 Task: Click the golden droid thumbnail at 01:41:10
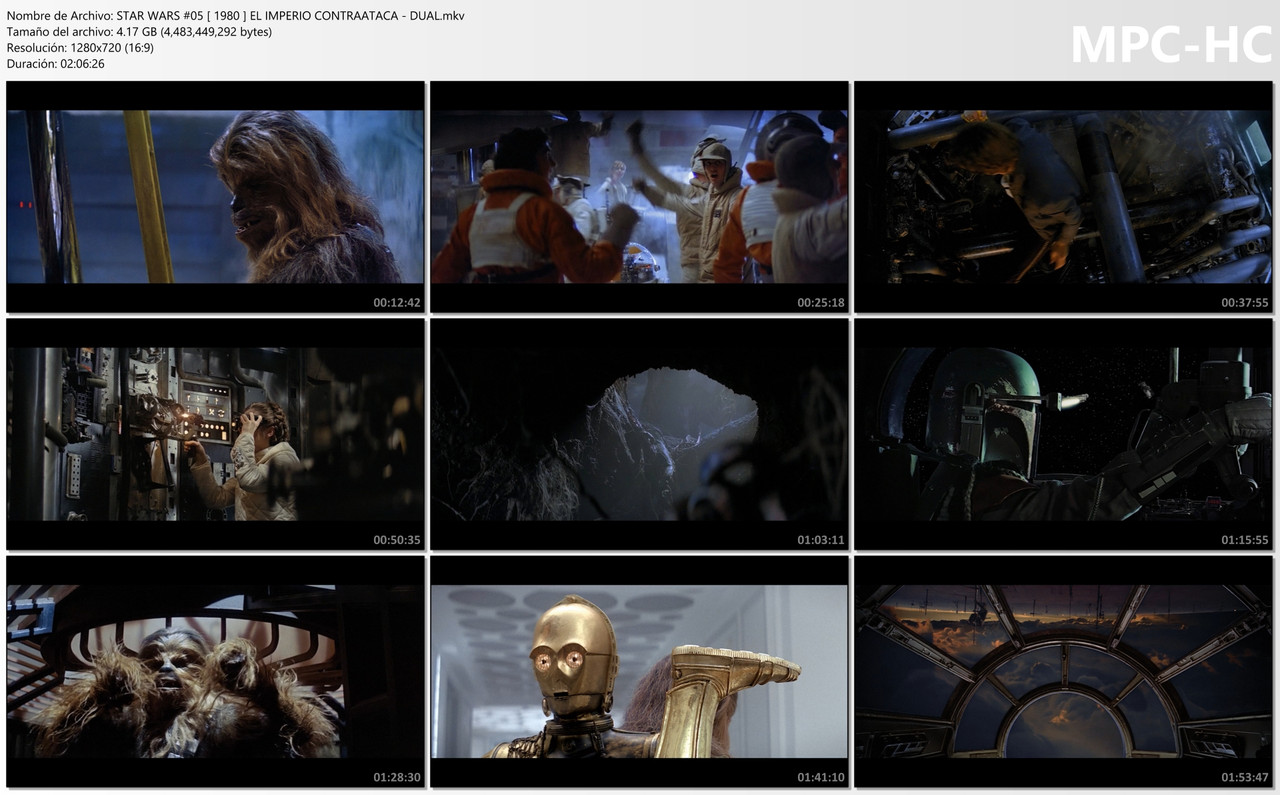click(x=639, y=671)
